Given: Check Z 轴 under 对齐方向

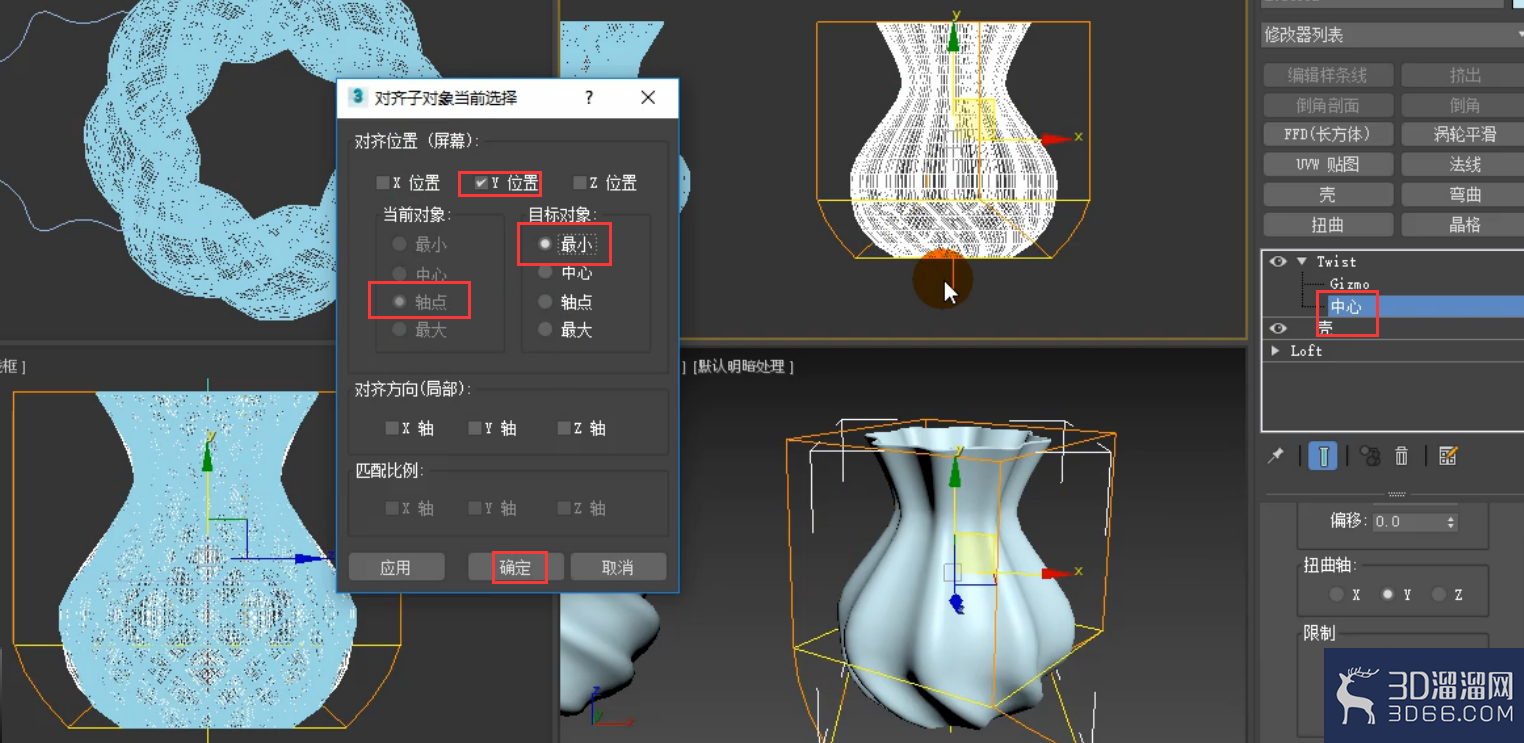Looking at the screenshot, I should point(564,428).
